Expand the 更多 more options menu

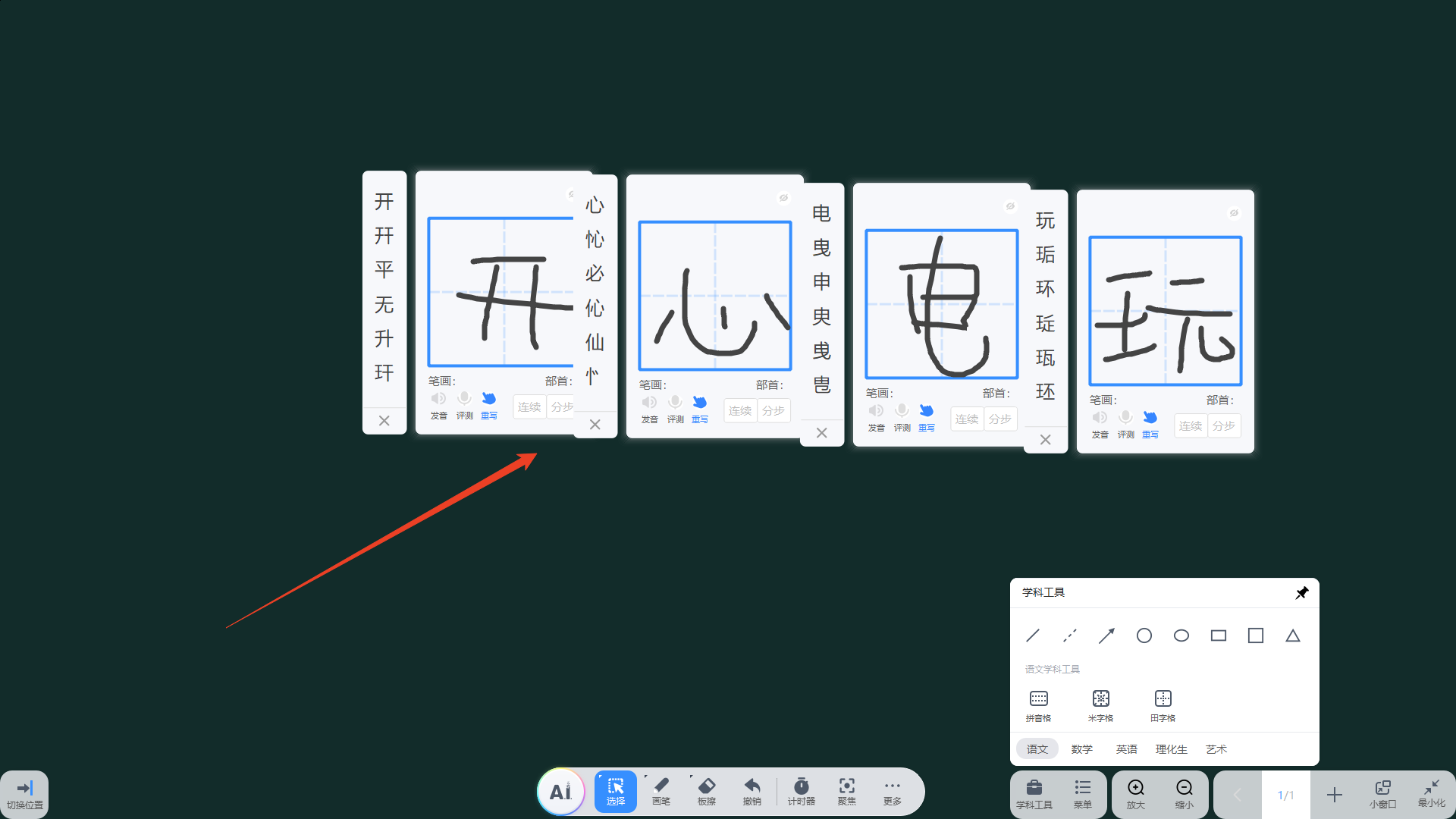(x=892, y=791)
